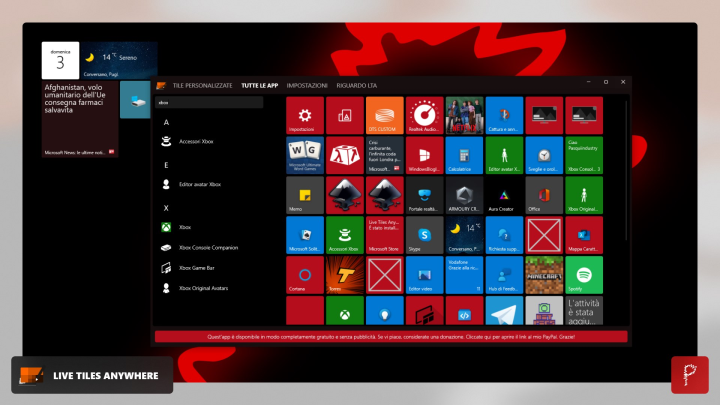Launch the Realtek Audio tile
720x405 pixels.
point(425,115)
